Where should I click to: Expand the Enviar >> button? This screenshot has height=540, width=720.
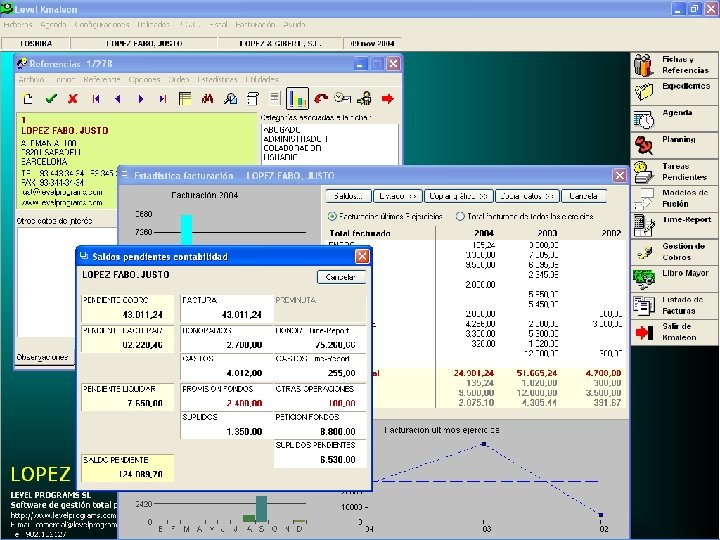[398, 196]
